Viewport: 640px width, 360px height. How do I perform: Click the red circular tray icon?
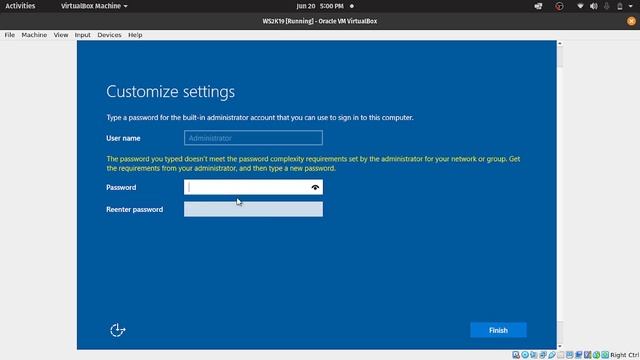[x=559, y=6]
